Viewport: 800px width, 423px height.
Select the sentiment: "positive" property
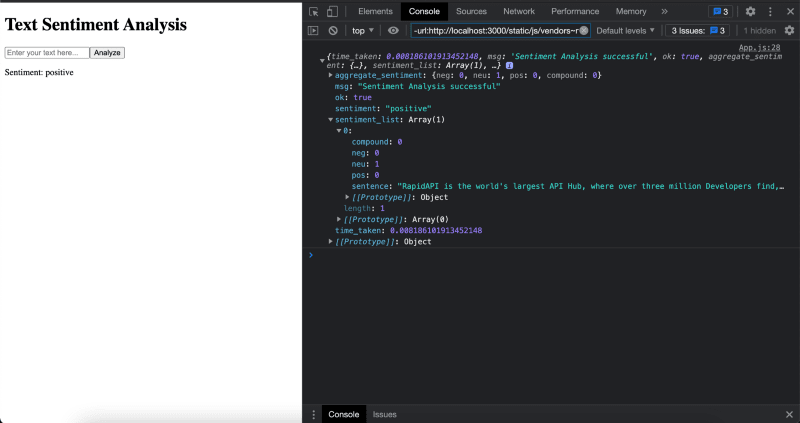point(383,108)
